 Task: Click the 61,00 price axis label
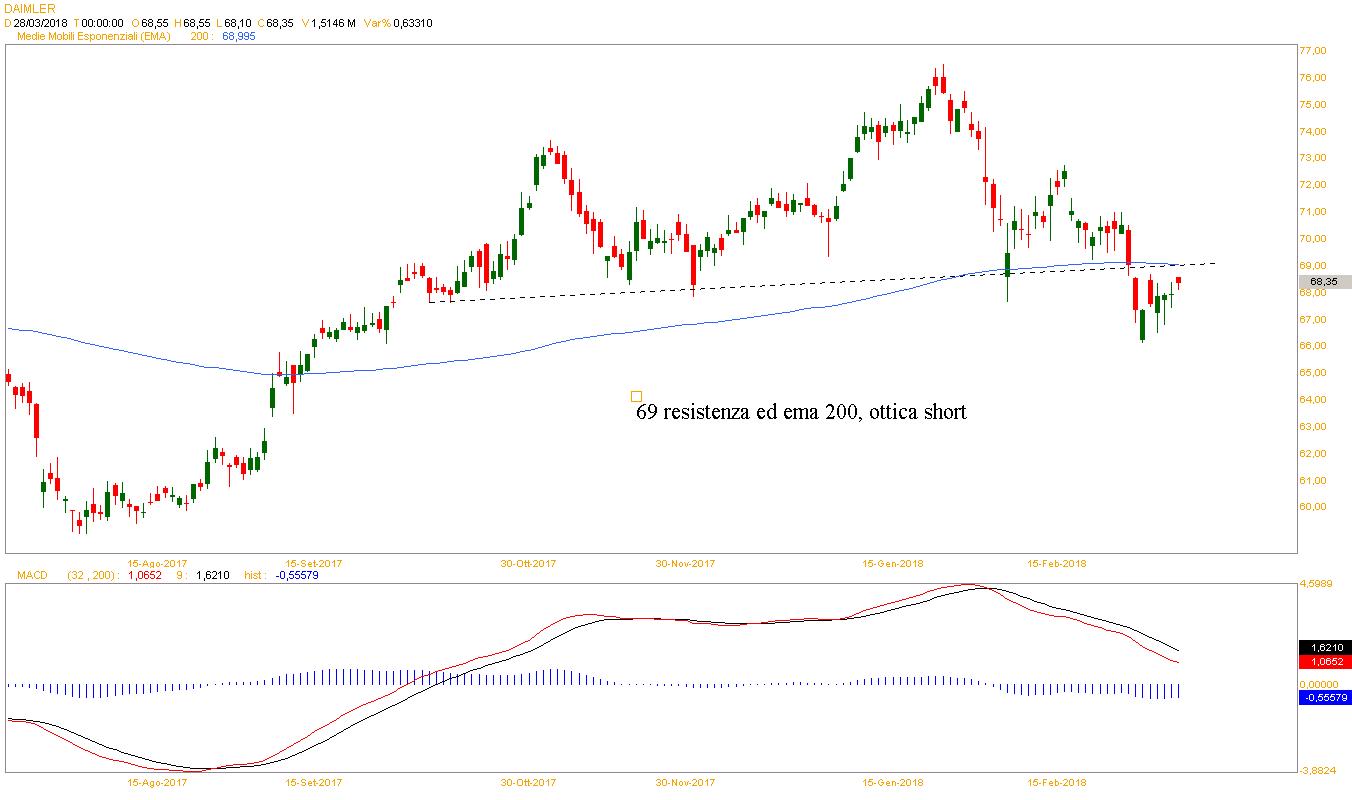(x=1312, y=481)
